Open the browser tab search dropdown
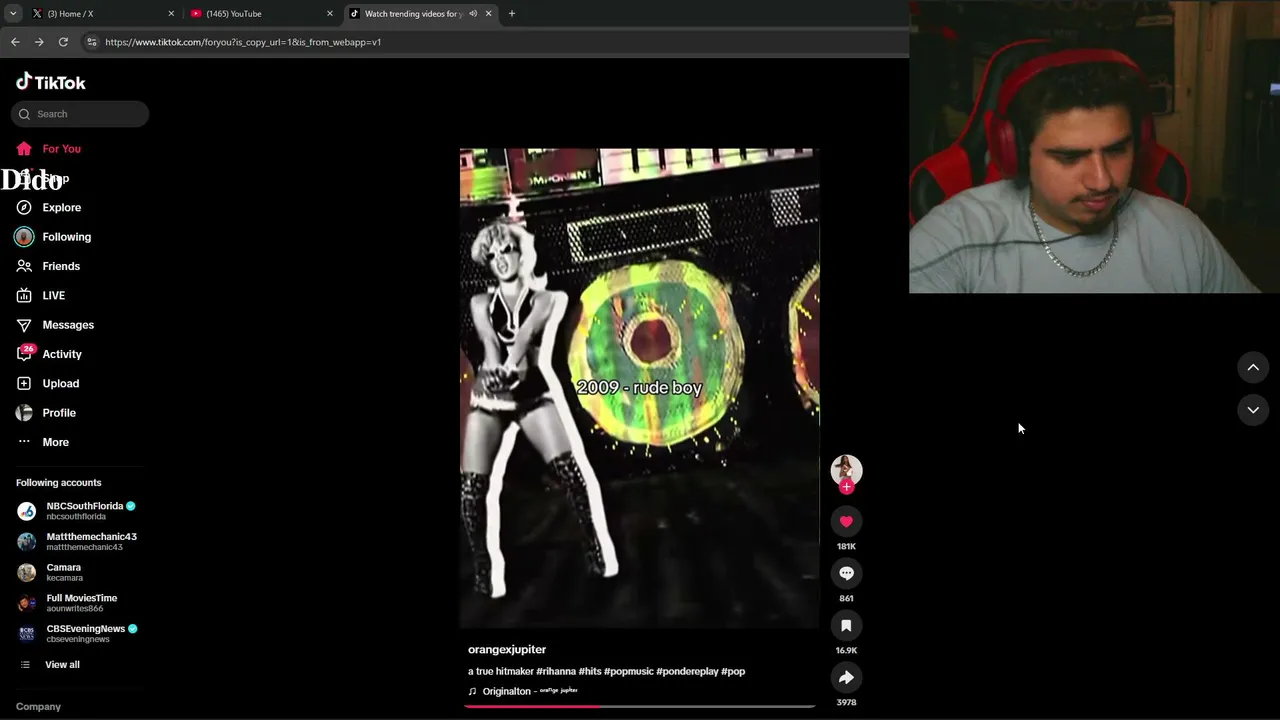 (x=13, y=14)
